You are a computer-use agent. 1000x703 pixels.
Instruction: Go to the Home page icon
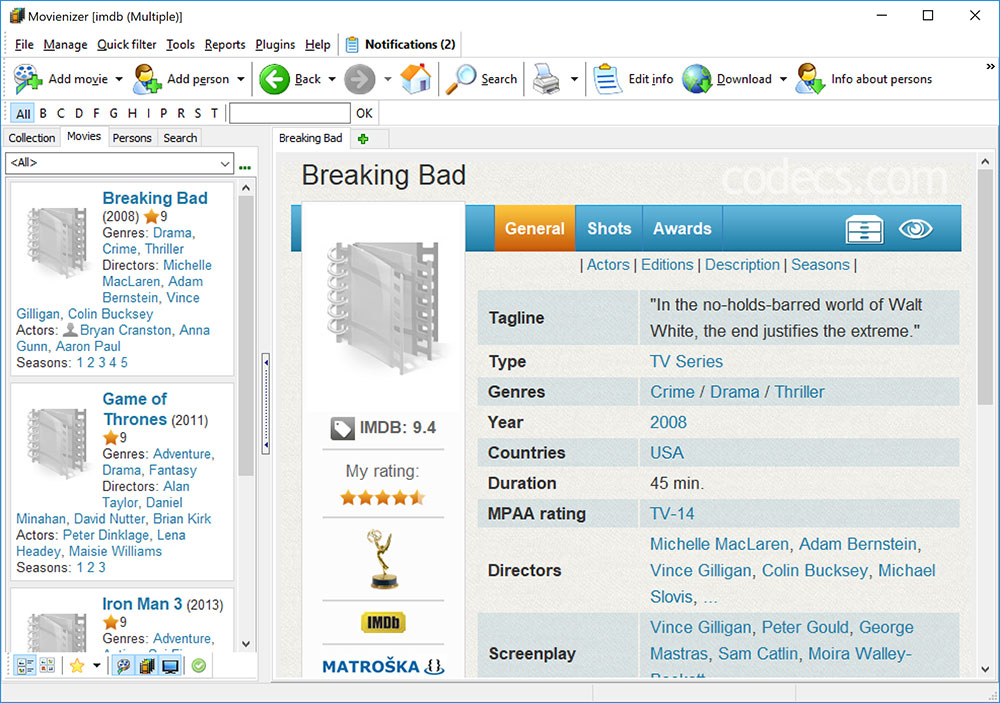click(x=416, y=79)
